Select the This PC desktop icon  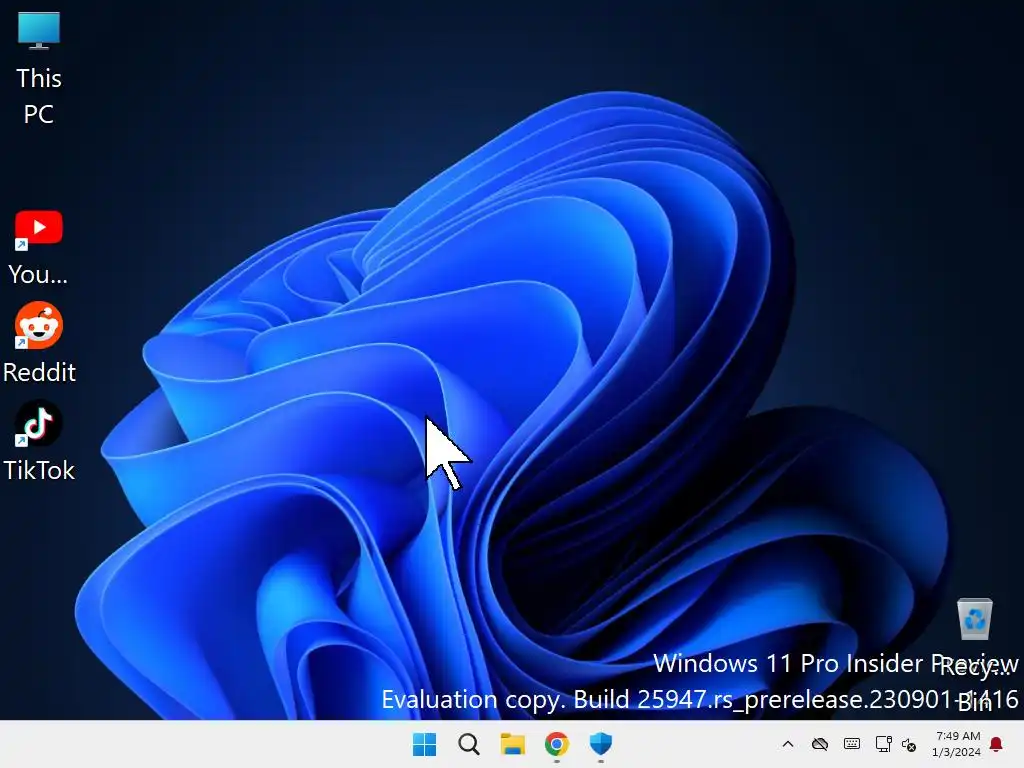pos(39,68)
